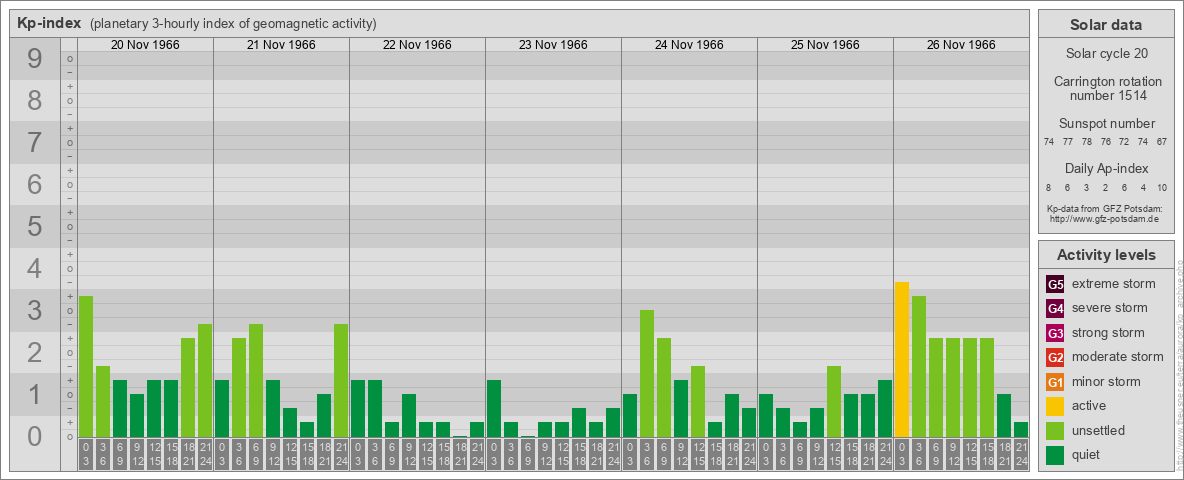Click the sunspot value 67

tap(1162, 142)
